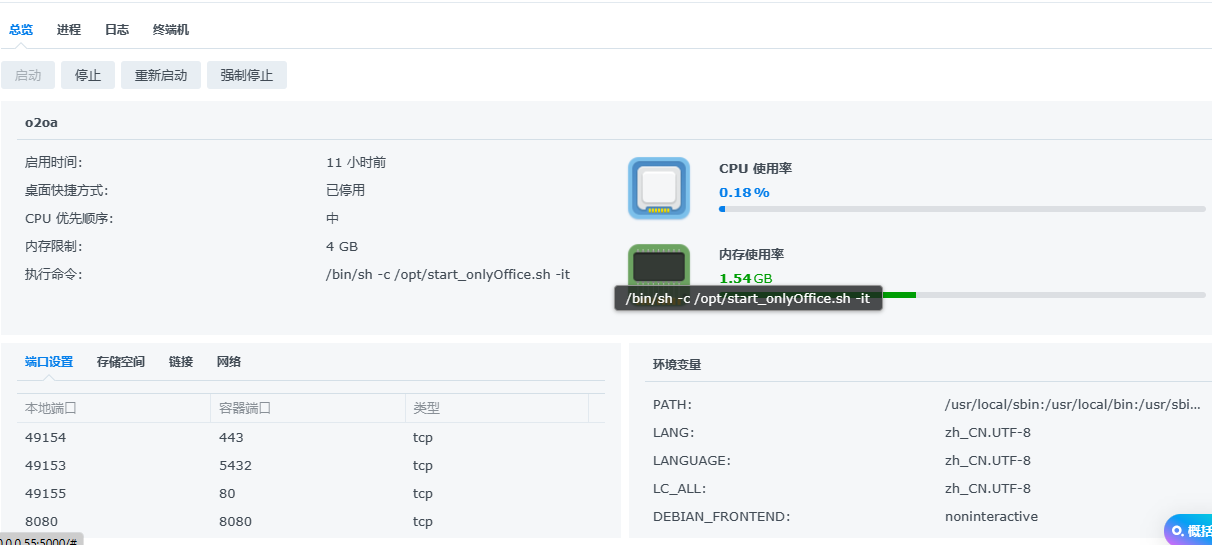Sort by the 容器端口 column header
Screen dimensions: 1212x545
[x=245, y=408]
